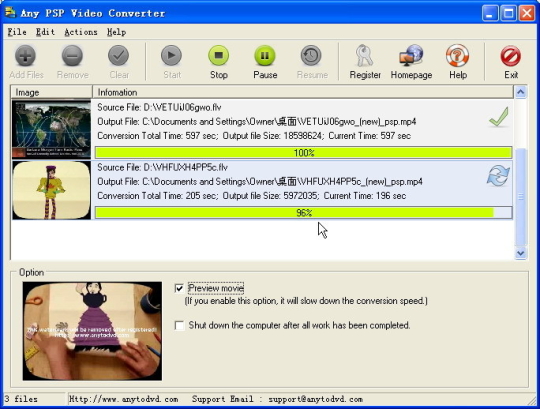
Task: Click the text 'Source File: D:\VHFUXH4PP5c.flv'
Action: pyautogui.click(x=162, y=167)
